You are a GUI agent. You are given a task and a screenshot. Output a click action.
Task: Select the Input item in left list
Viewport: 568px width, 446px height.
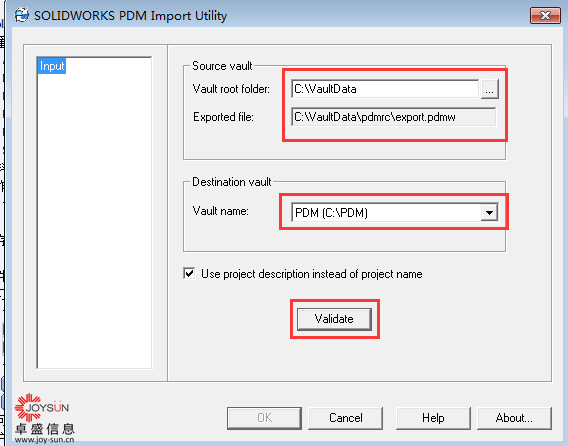click(x=52, y=66)
